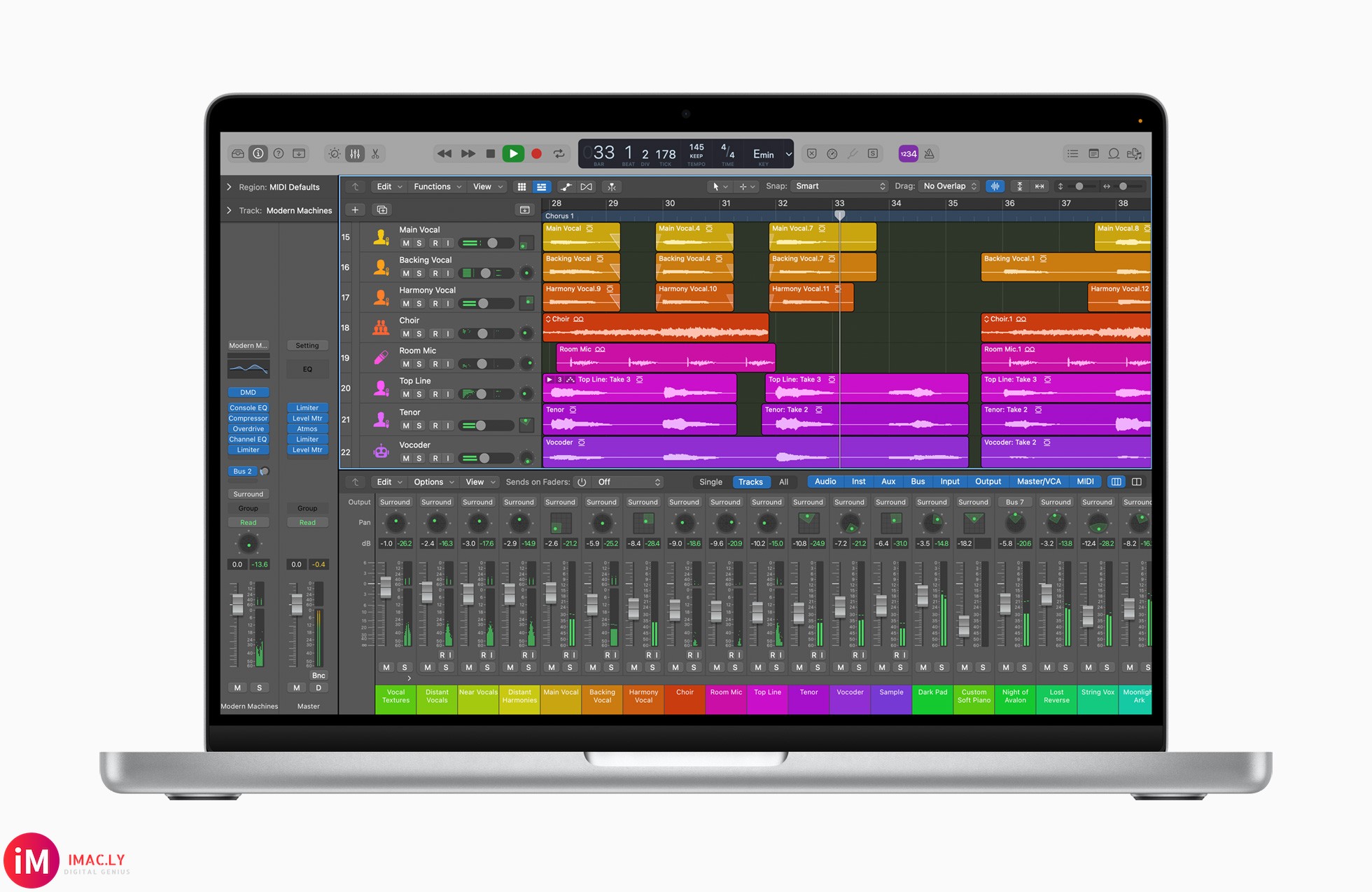Solo the Vocoder track

coord(419,459)
